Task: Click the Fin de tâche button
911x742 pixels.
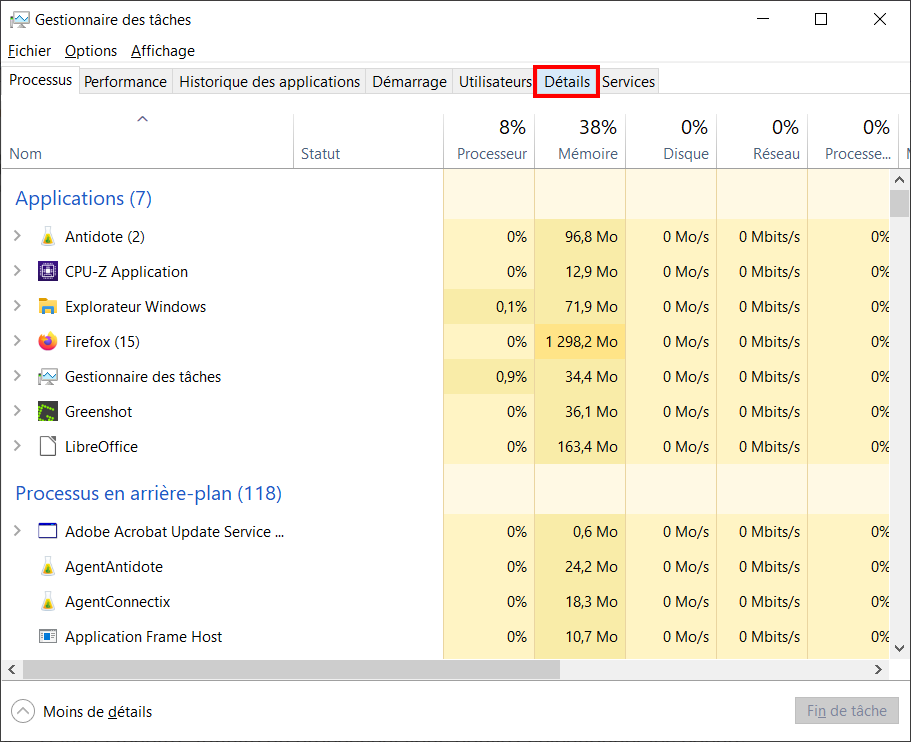Action: pos(847,711)
